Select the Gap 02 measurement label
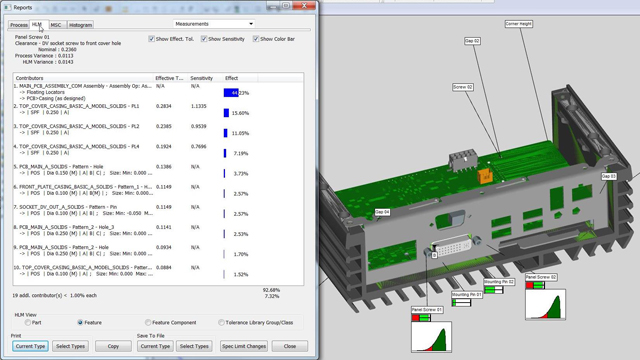The image size is (640, 360). (x=472, y=41)
